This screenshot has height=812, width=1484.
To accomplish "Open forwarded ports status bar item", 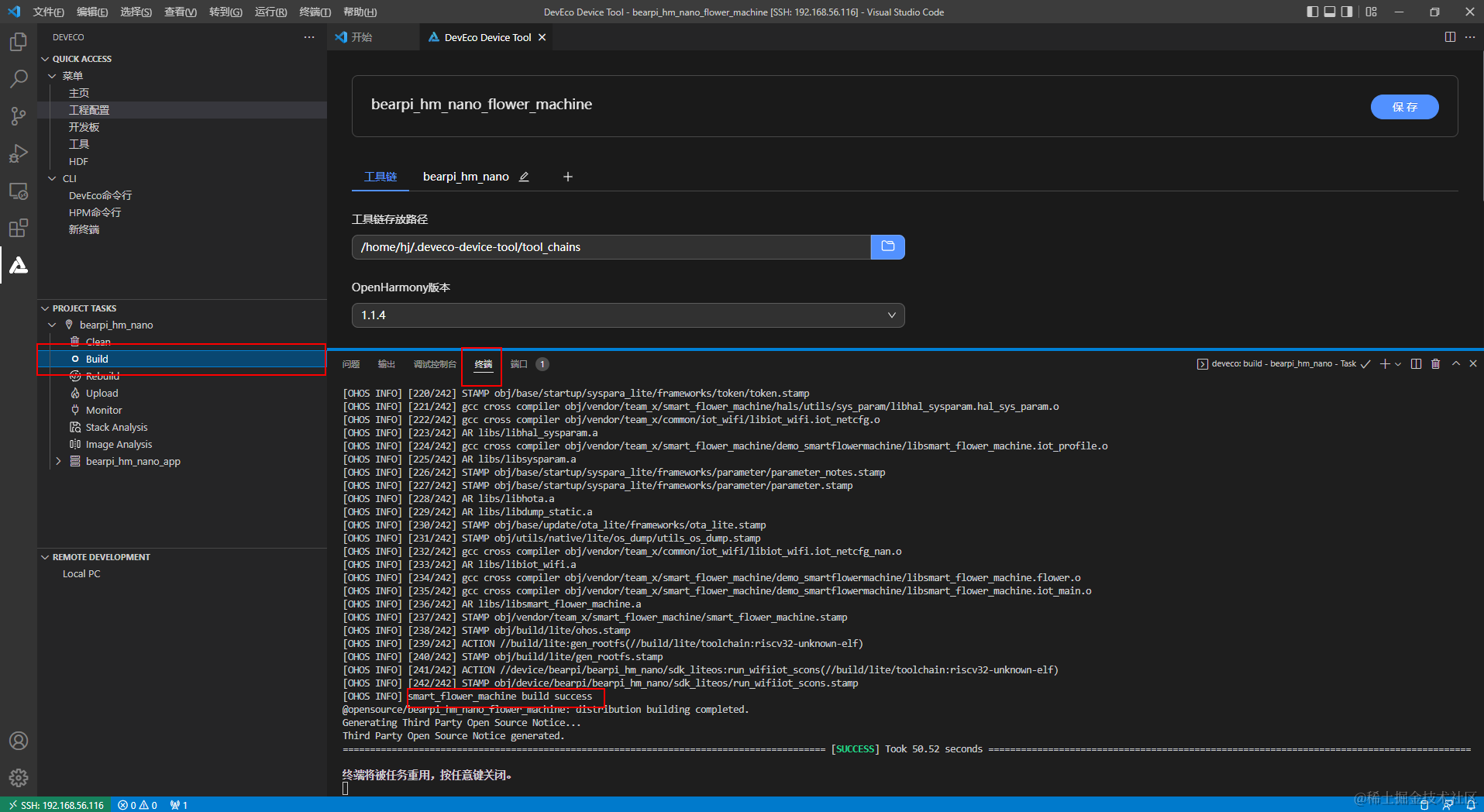I will (179, 805).
